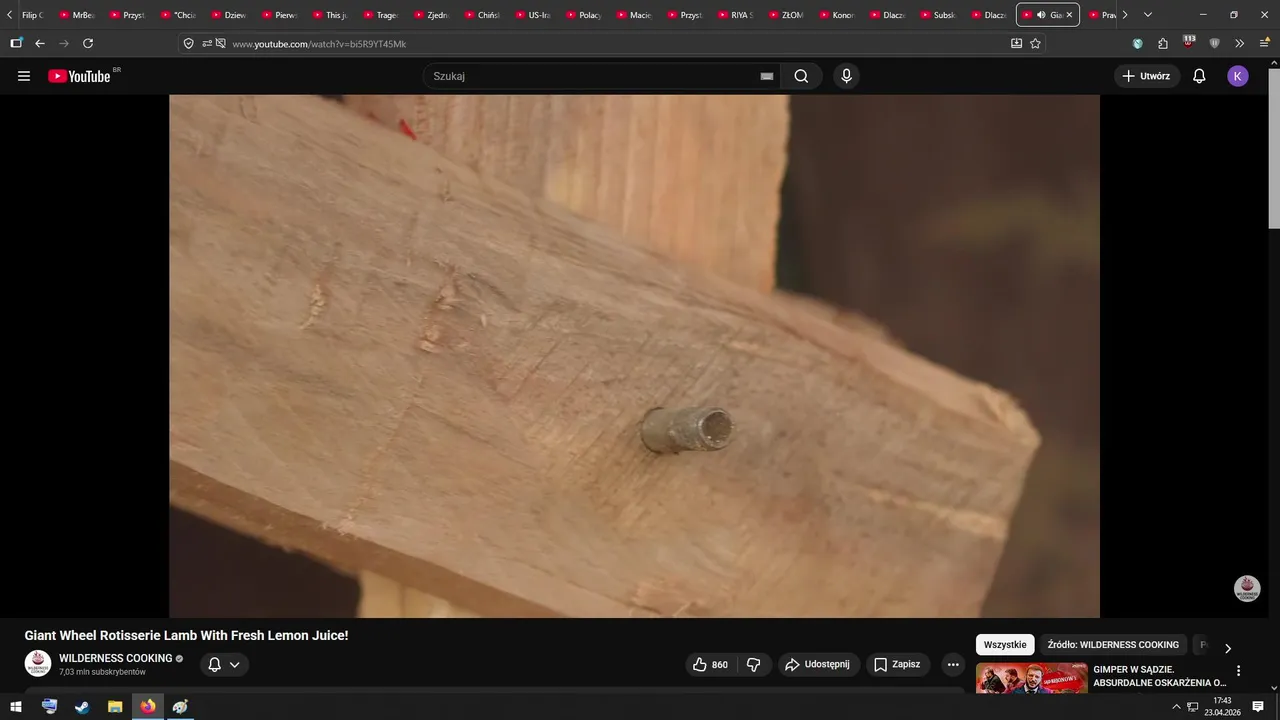The height and width of the screenshot is (720, 1280).
Task: Open File Explorer from taskbar
Action: [115, 707]
